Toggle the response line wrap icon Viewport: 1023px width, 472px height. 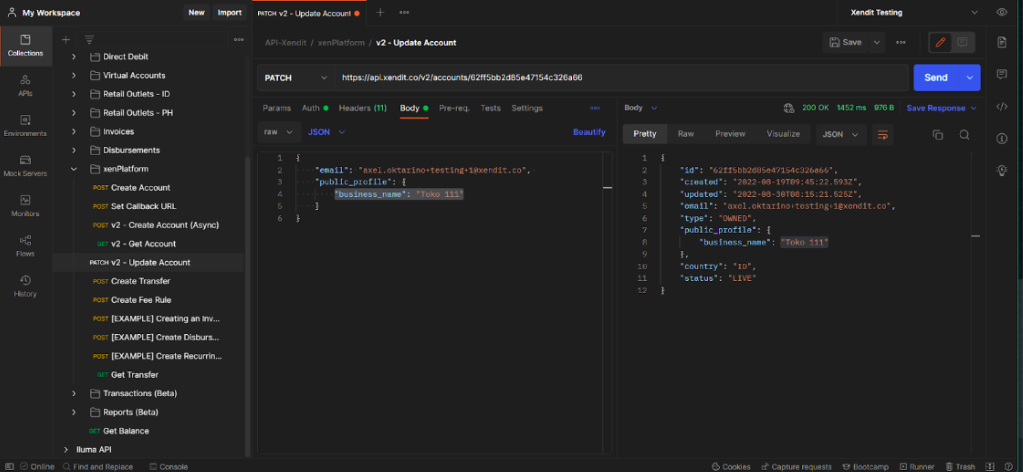[883, 134]
